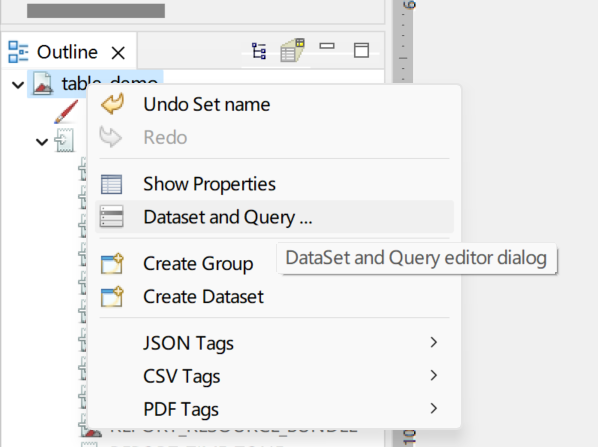Screen dimensions: 598x447
Task: Click the outline thumbnail view toolbar icon
Action: click(x=293, y=50)
